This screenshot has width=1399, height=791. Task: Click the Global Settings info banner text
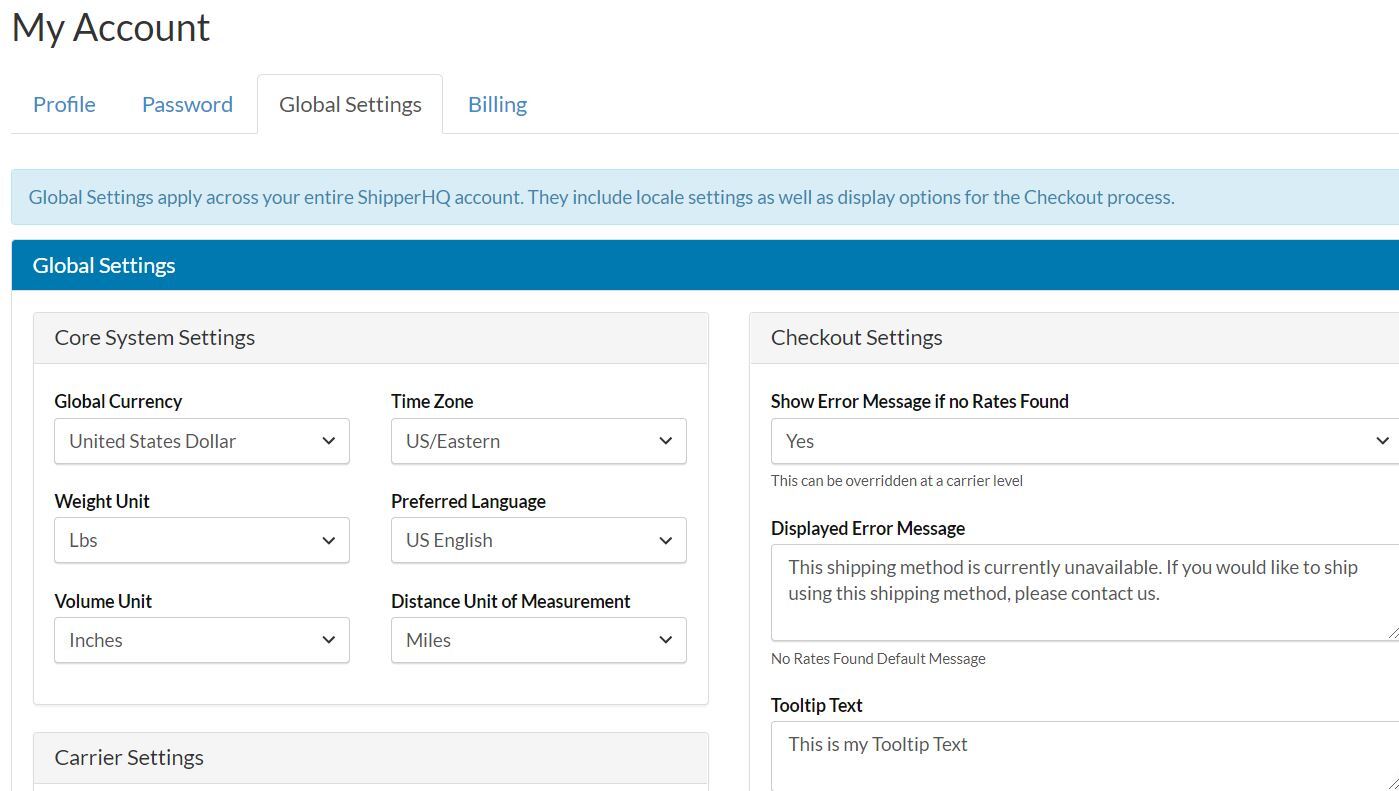point(601,197)
